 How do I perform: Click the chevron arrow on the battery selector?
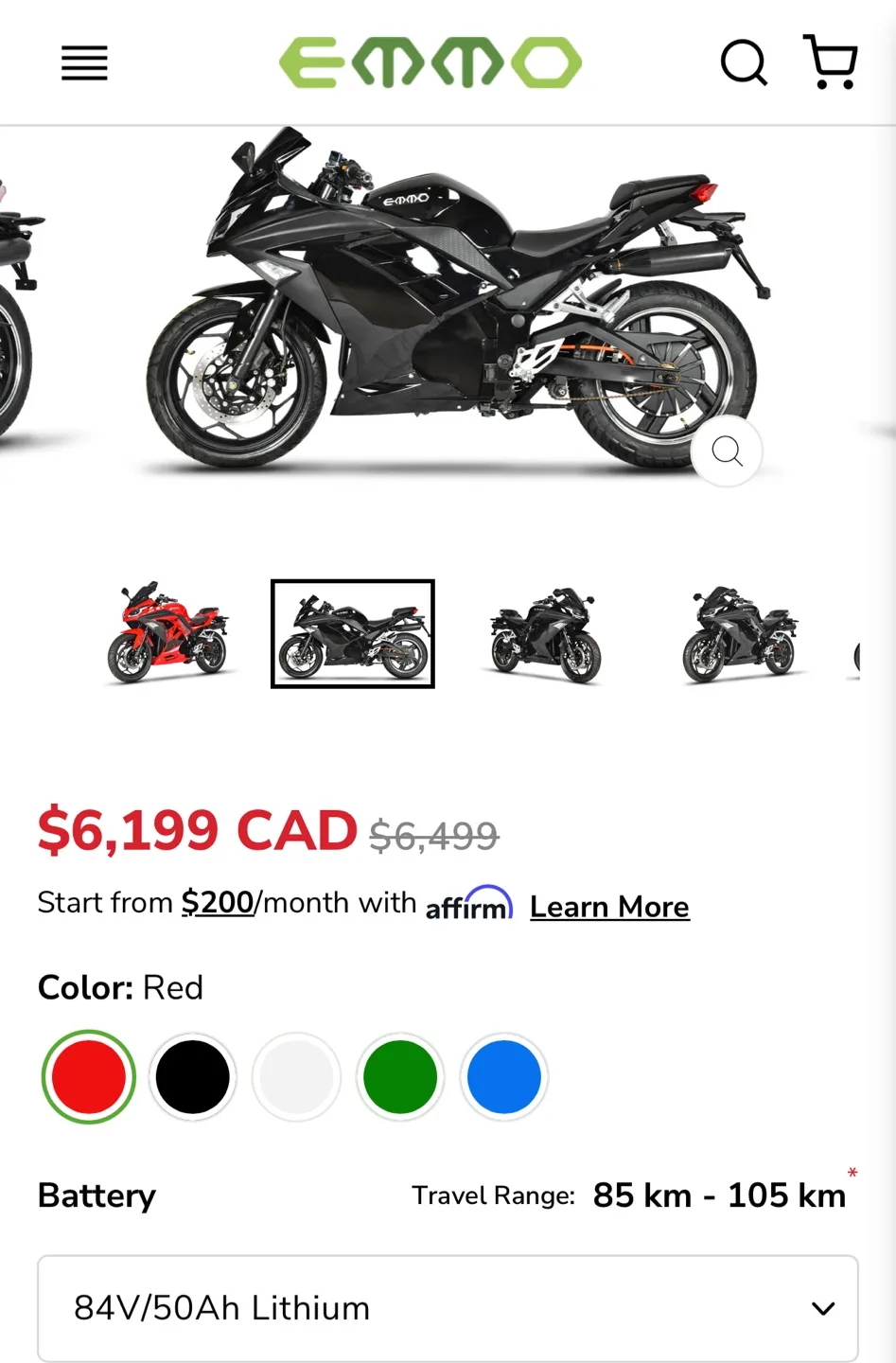pos(823,1308)
